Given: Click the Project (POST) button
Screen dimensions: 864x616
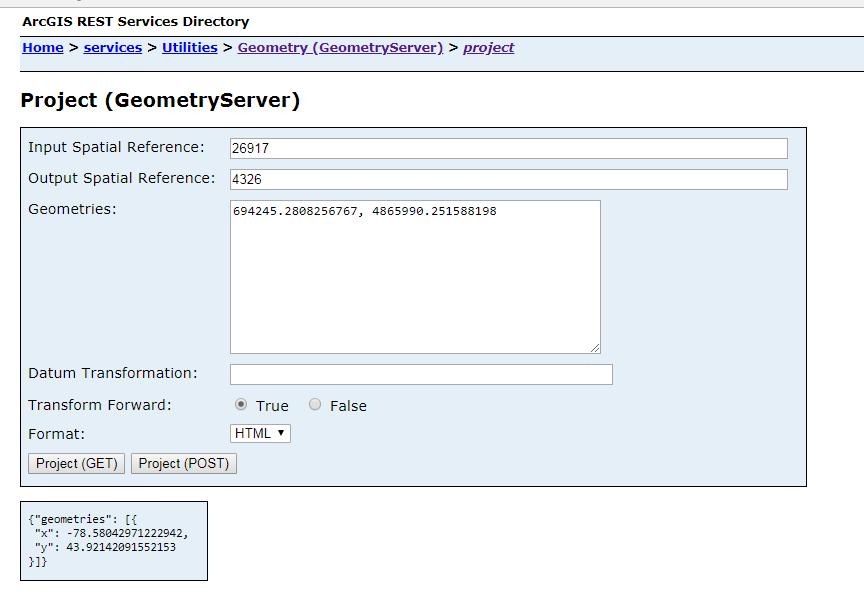Looking at the screenshot, I should (183, 463).
